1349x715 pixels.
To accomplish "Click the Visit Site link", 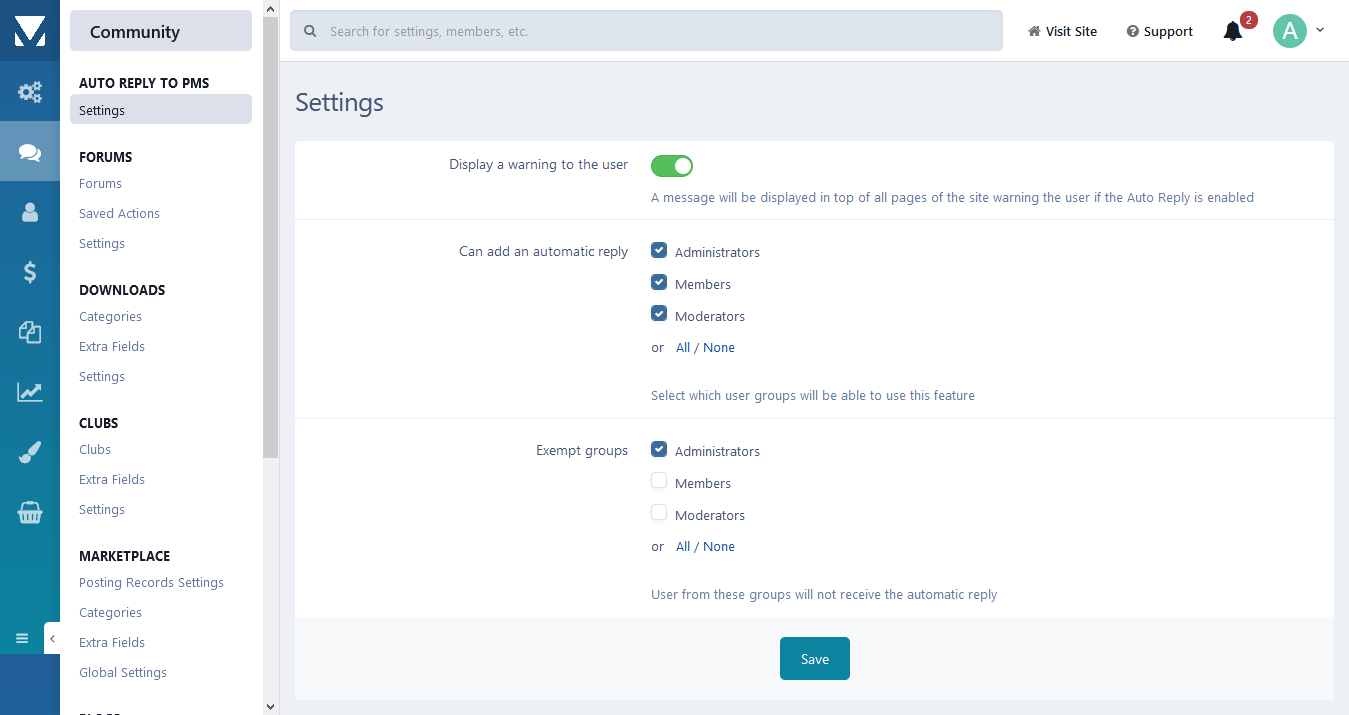I will pos(1062,31).
